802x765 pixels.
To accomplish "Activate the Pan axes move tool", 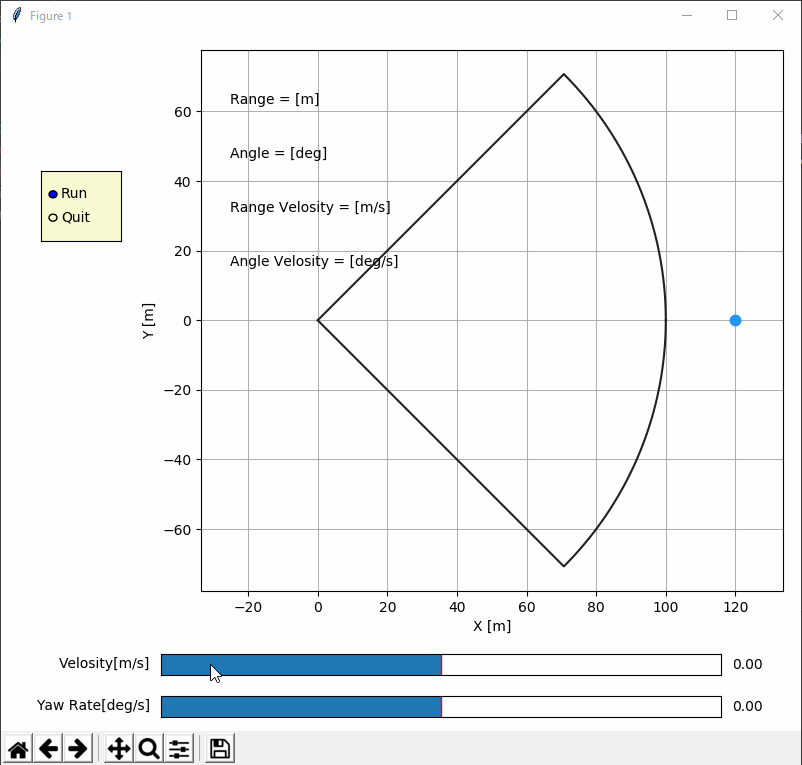I will (x=119, y=749).
